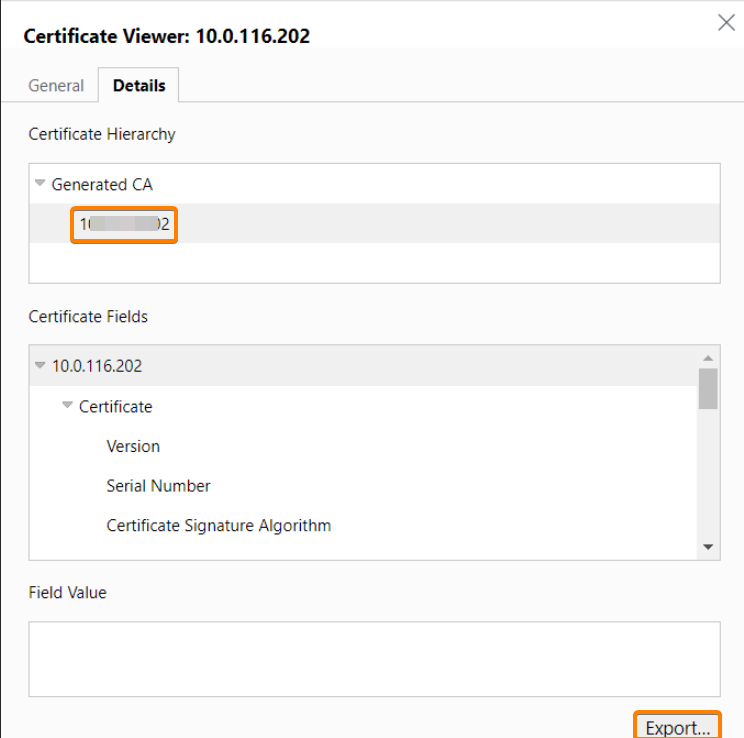Select the Certificate field node
744x738 pixels.
pos(116,407)
